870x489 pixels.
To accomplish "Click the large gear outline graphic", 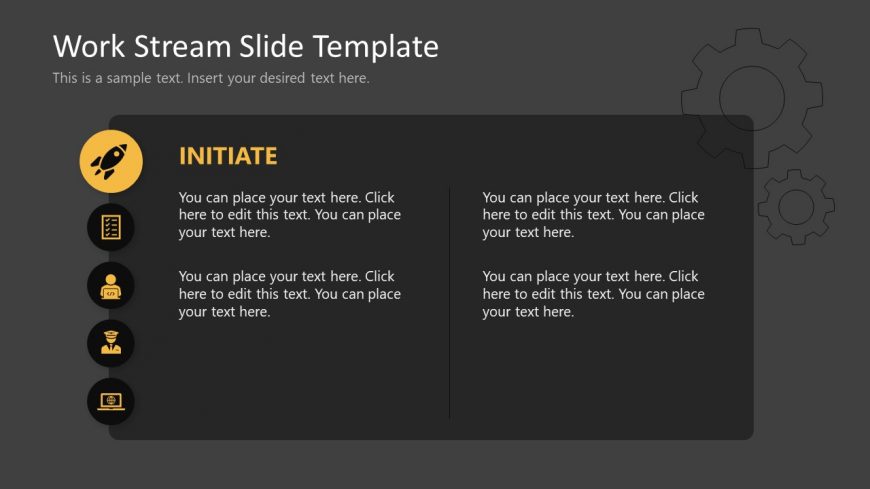I will coord(752,98).
